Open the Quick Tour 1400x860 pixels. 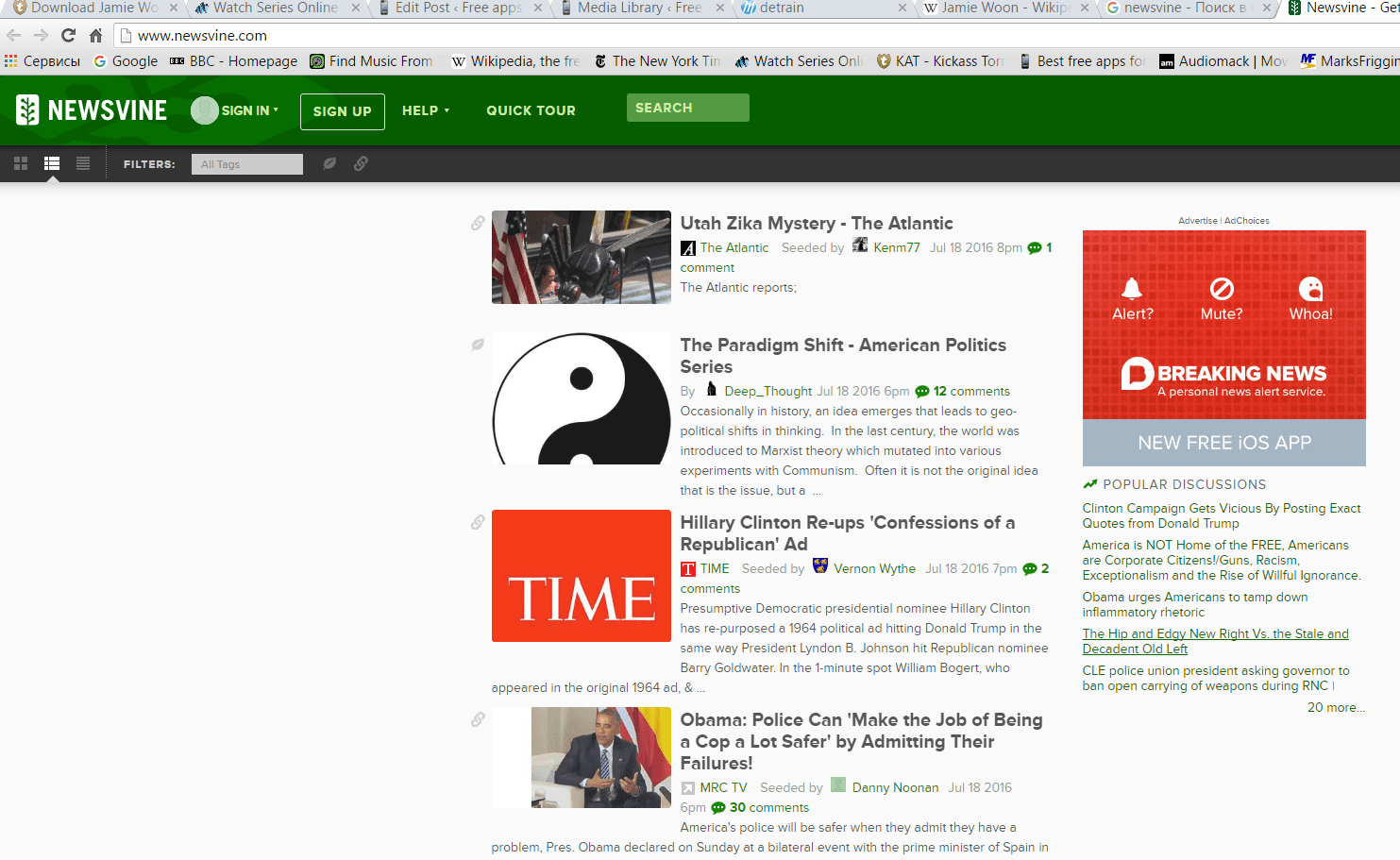(x=531, y=110)
